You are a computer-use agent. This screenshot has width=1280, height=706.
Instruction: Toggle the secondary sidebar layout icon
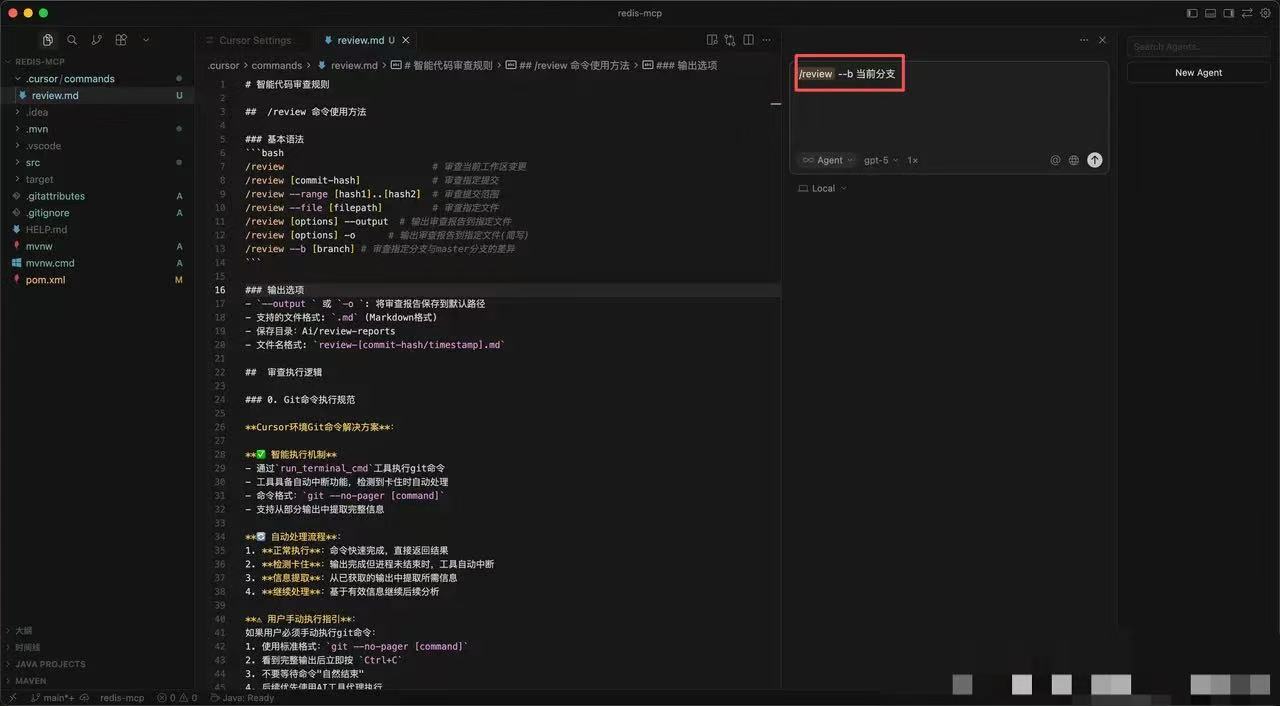click(1228, 13)
